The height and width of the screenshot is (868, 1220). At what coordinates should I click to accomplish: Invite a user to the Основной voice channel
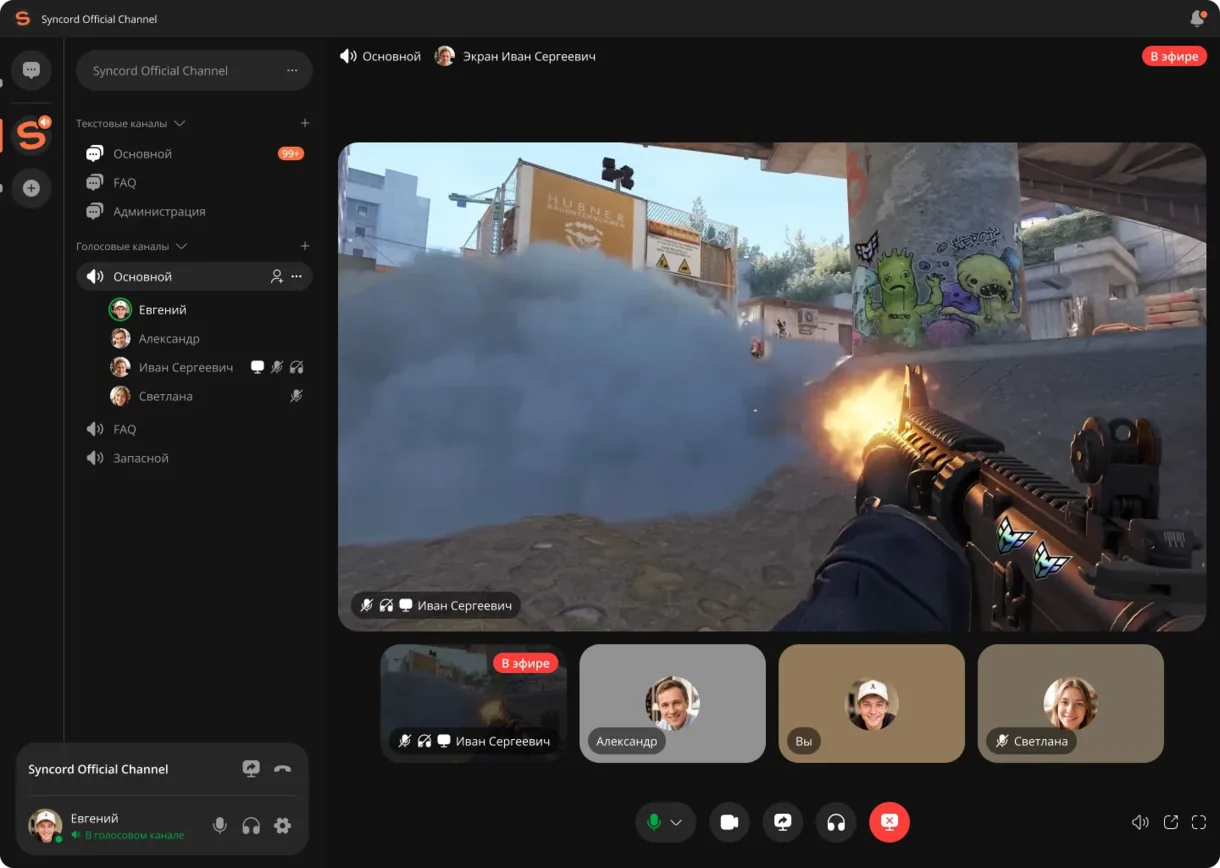coord(277,277)
